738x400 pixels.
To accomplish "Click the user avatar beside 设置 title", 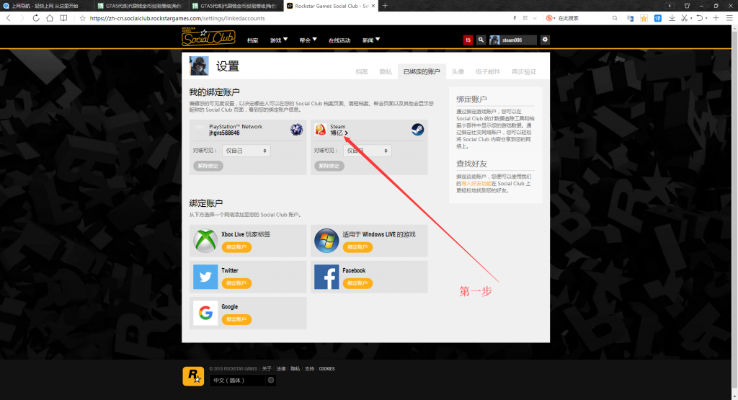I will click(x=199, y=66).
